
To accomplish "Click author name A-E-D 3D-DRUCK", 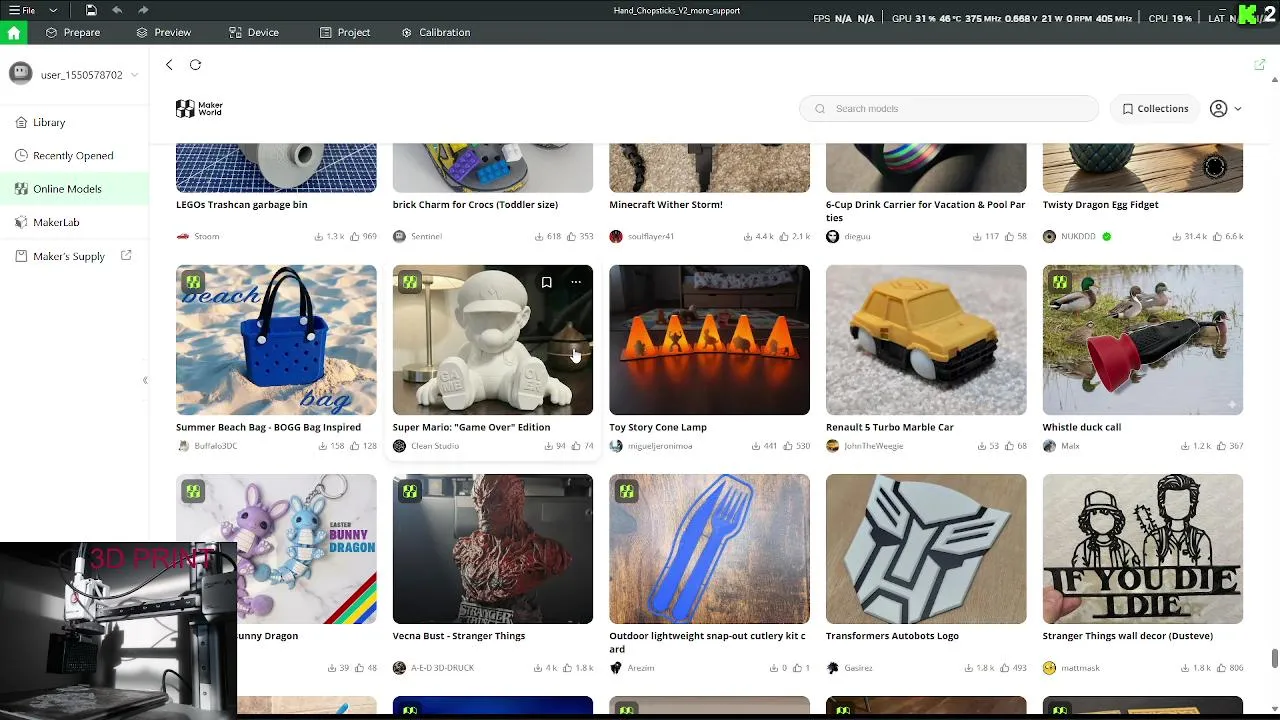I will [443, 668].
